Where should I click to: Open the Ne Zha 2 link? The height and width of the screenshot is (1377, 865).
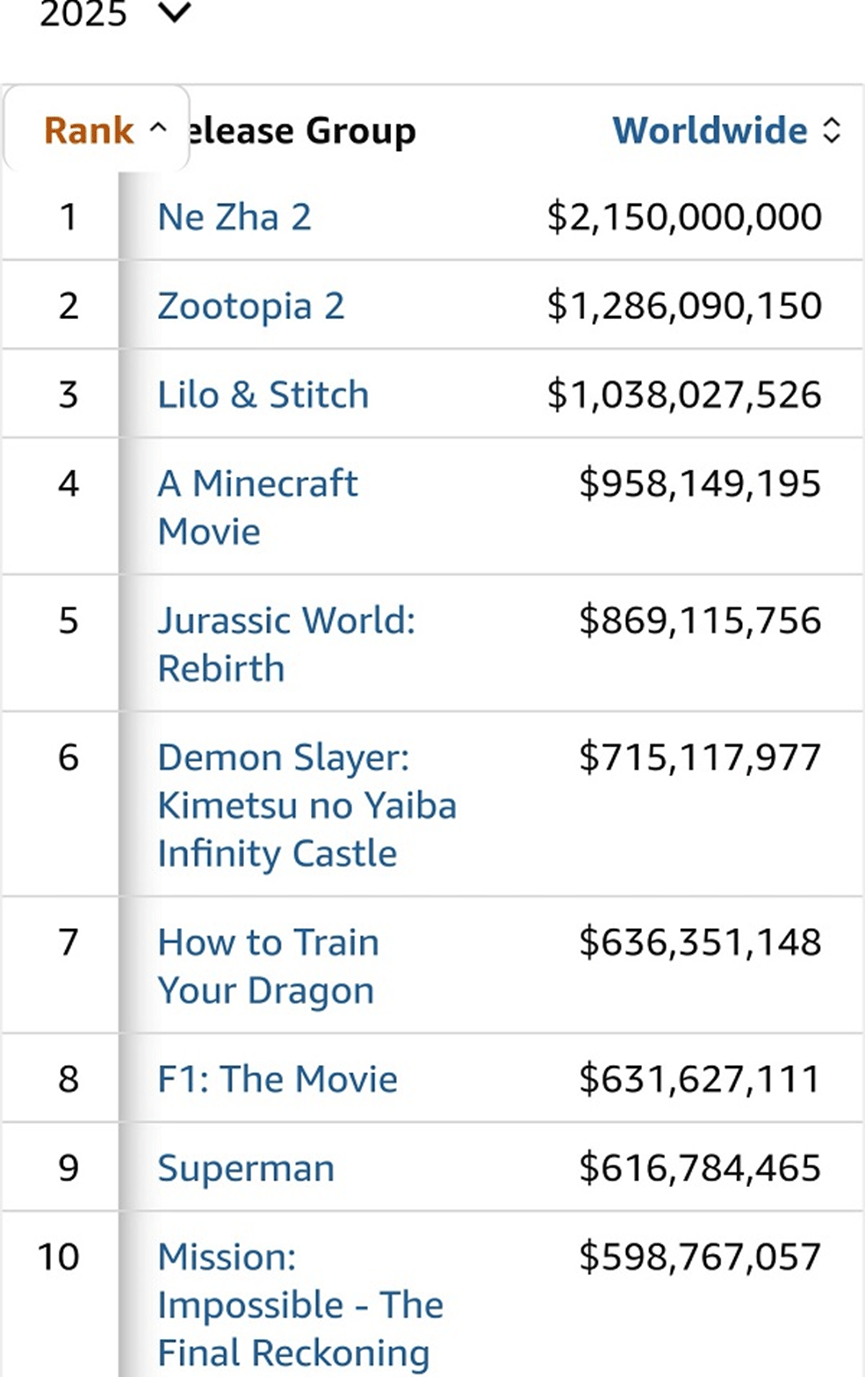pos(234,217)
